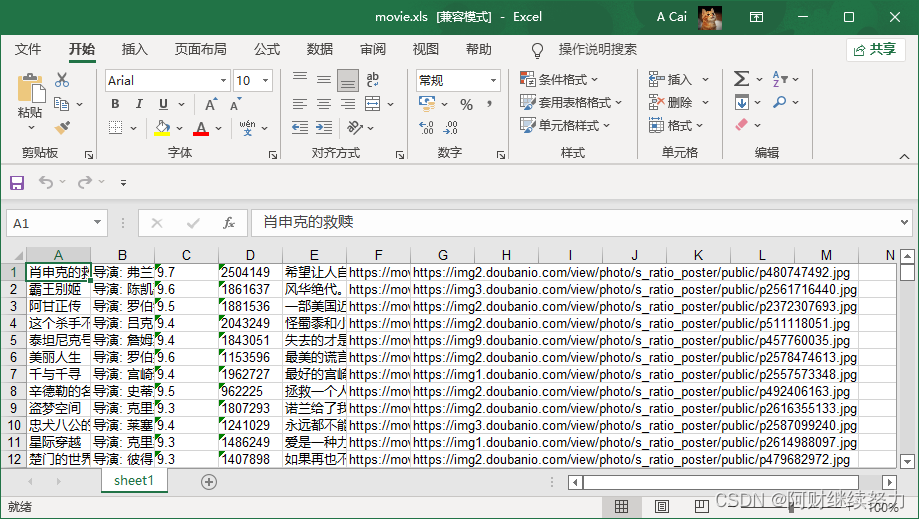Increase font size with larger A
The width and height of the screenshot is (919, 519).
[211, 104]
